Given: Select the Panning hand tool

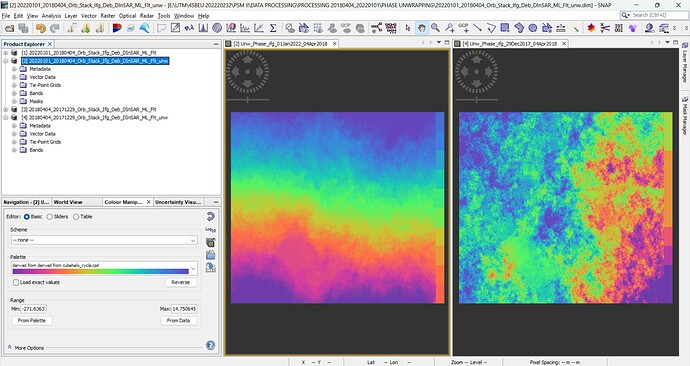Looking at the screenshot, I should pyautogui.click(x=422, y=28).
